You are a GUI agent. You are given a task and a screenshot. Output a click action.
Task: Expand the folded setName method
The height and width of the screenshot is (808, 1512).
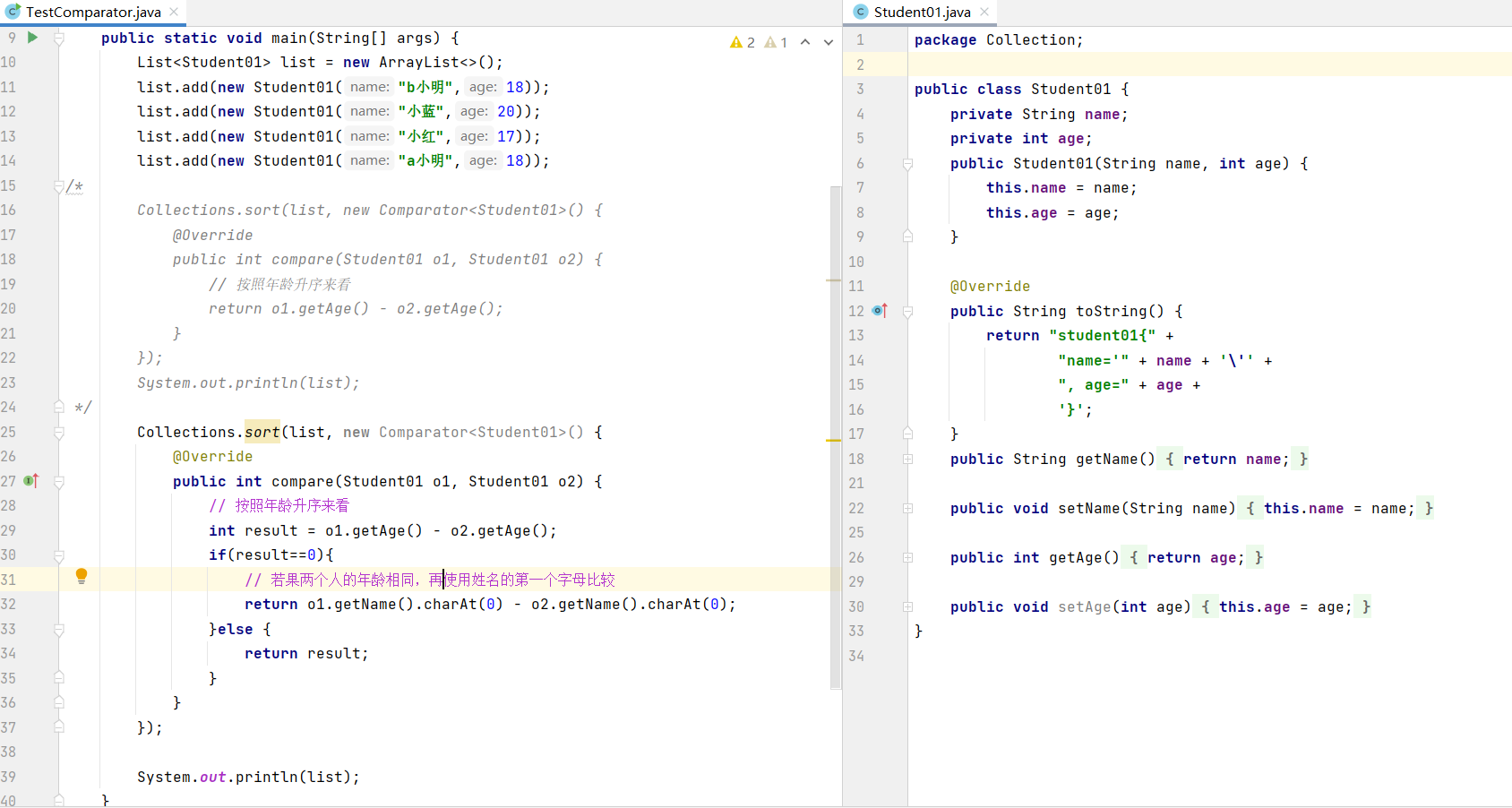[x=907, y=508]
